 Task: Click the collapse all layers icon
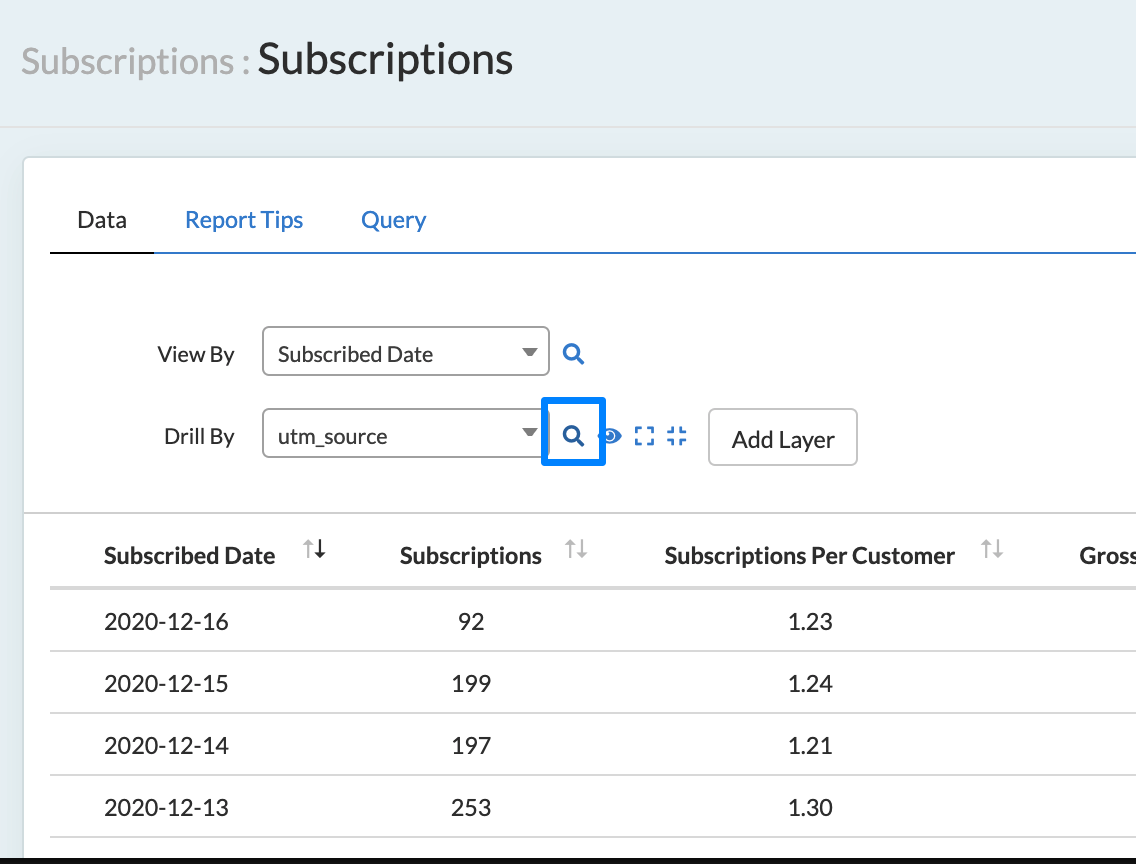[x=677, y=436]
